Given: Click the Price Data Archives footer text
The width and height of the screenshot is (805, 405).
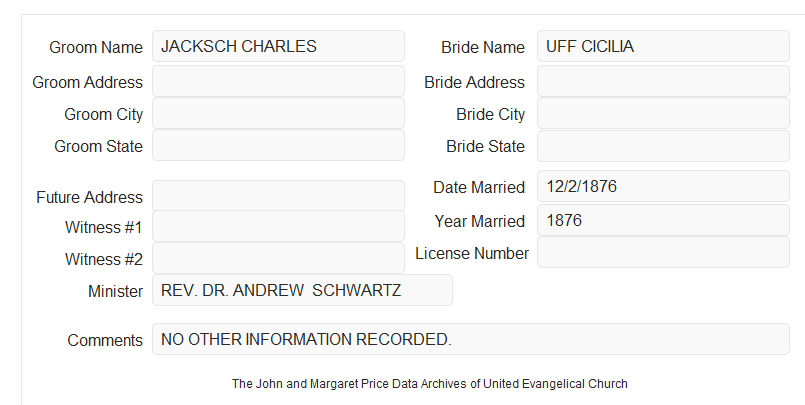Looking at the screenshot, I should click(430, 384).
